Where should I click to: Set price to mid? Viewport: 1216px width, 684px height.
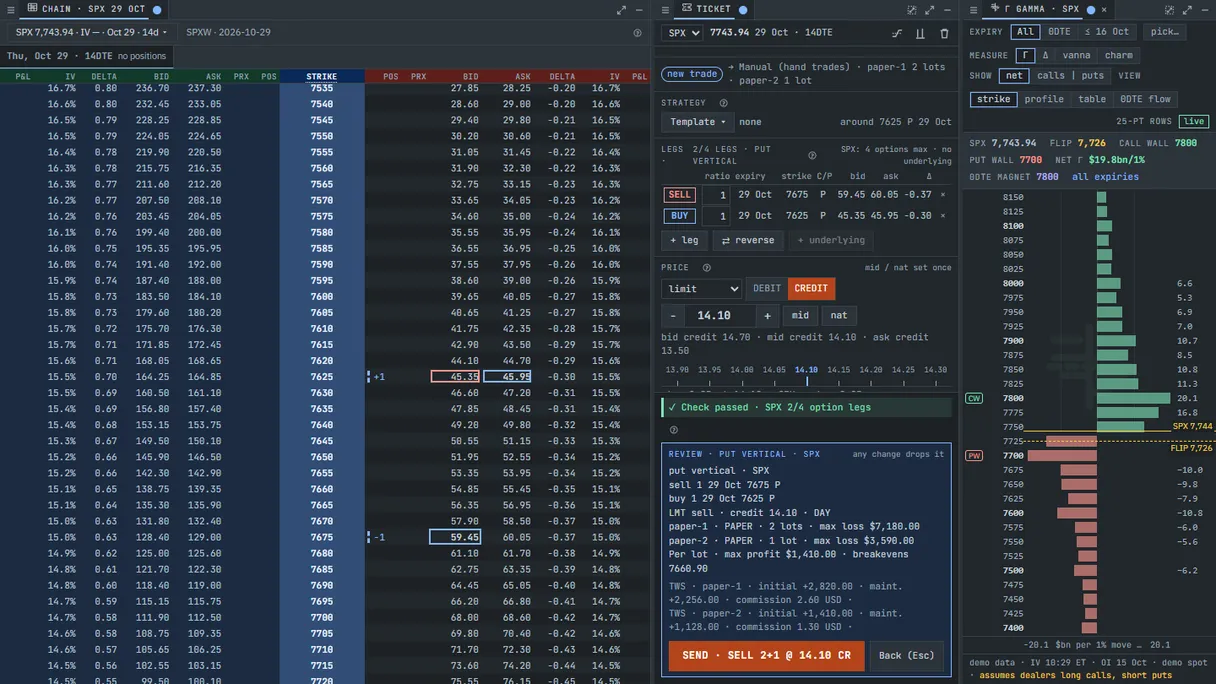[800, 315]
